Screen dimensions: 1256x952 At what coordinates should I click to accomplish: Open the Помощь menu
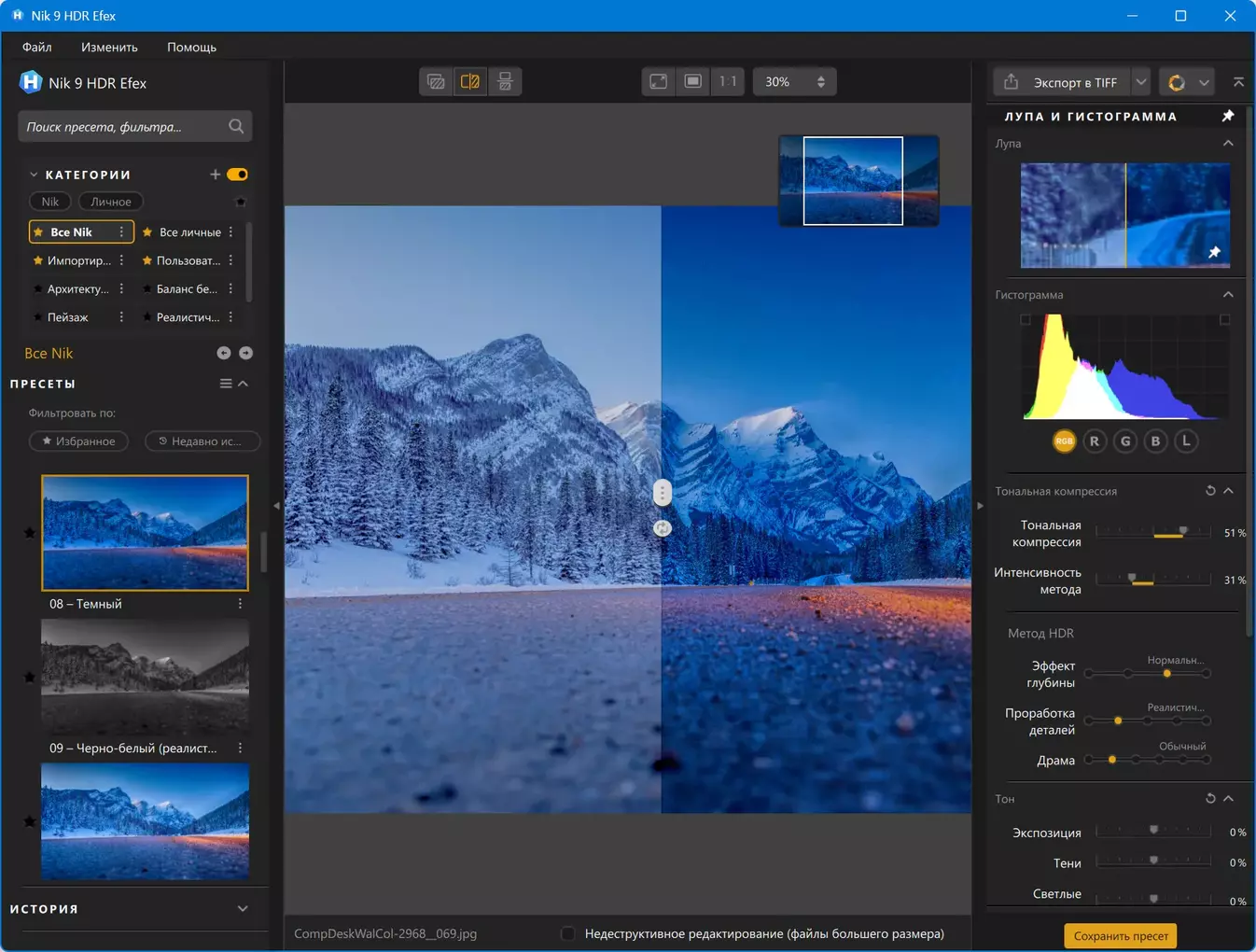pos(191,47)
